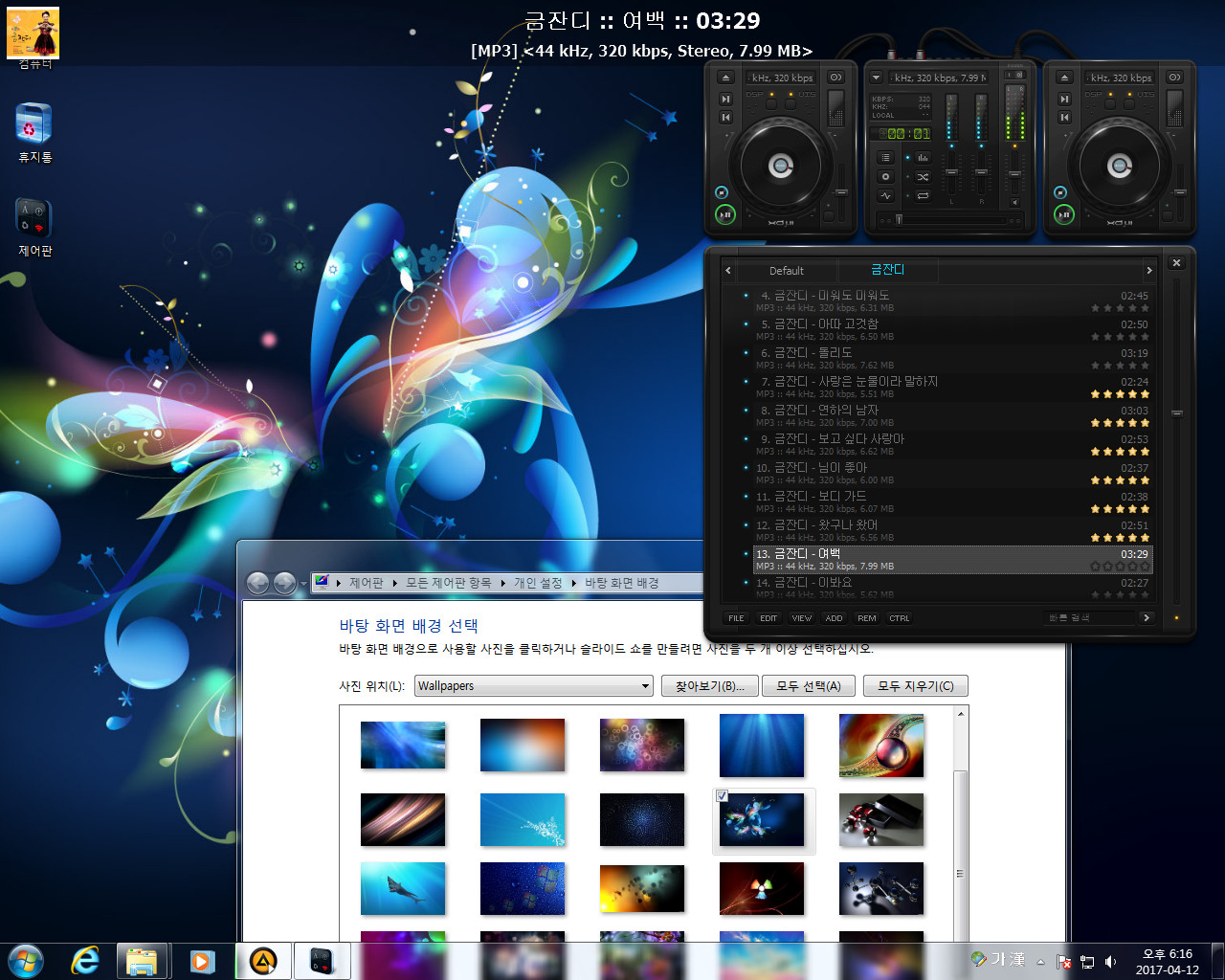Image resolution: width=1225 pixels, height=980 pixels.
Task: Select track 7. 금잔디 - 사랑은 눈물이라 말하지
Action: coord(953,387)
